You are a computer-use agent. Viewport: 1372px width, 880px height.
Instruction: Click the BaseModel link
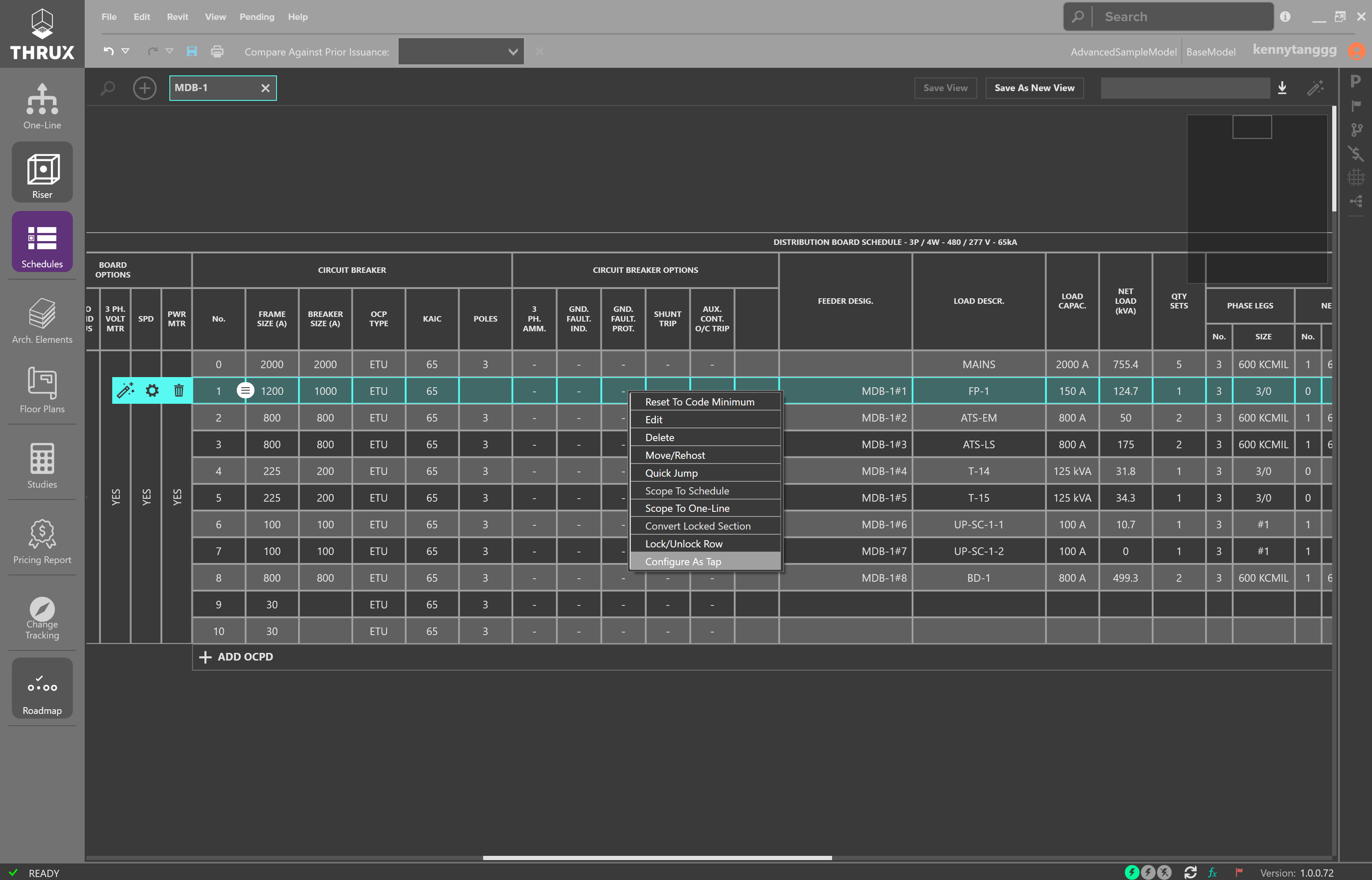(1210, 51)
